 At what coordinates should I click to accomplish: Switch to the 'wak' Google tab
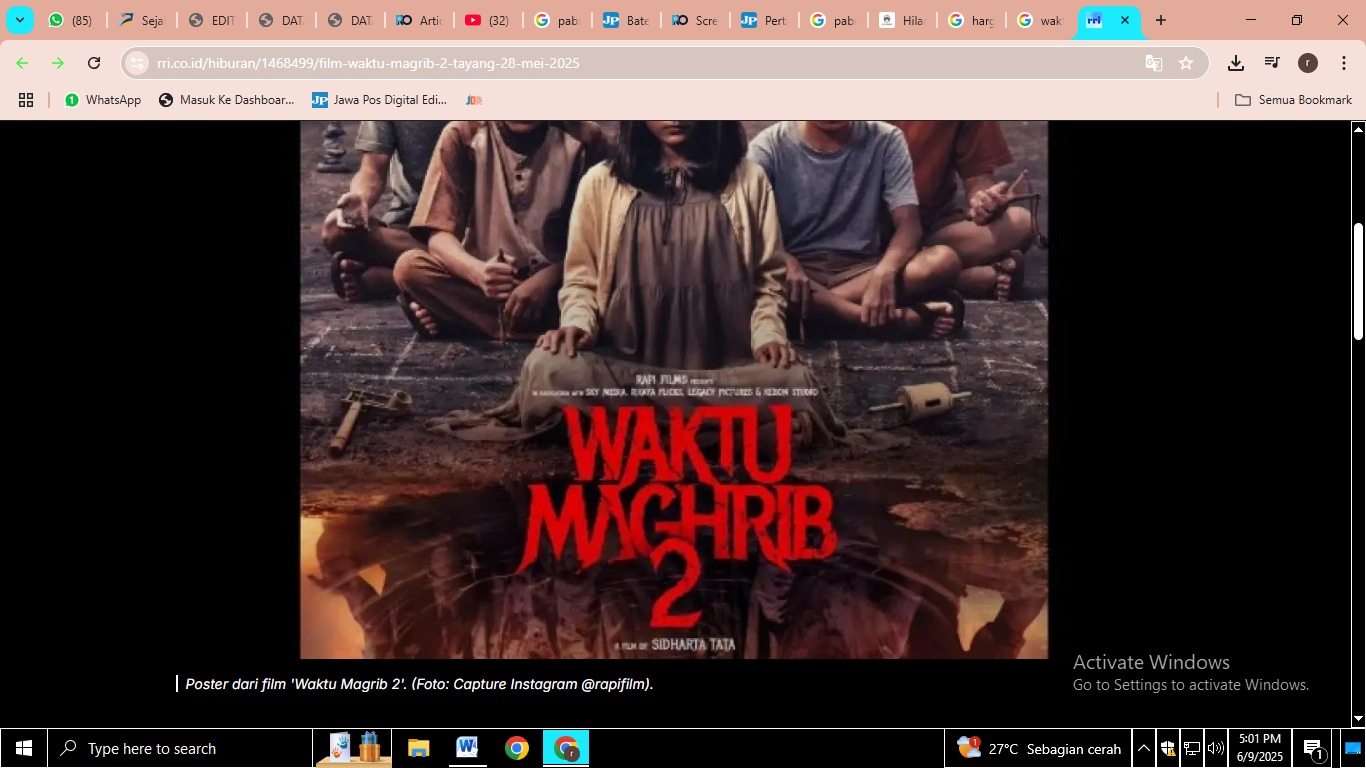click(1040, 20)
